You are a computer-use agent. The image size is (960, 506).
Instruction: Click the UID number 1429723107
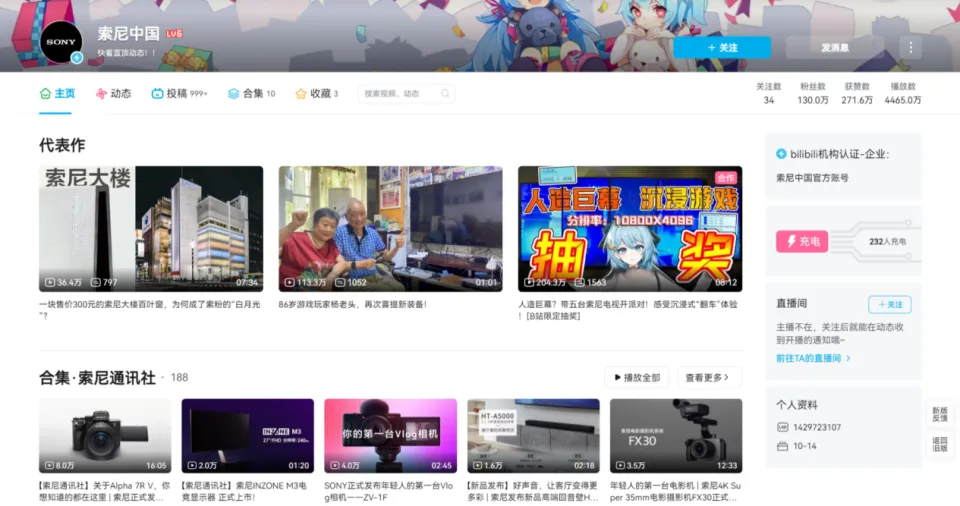point(817,427)
